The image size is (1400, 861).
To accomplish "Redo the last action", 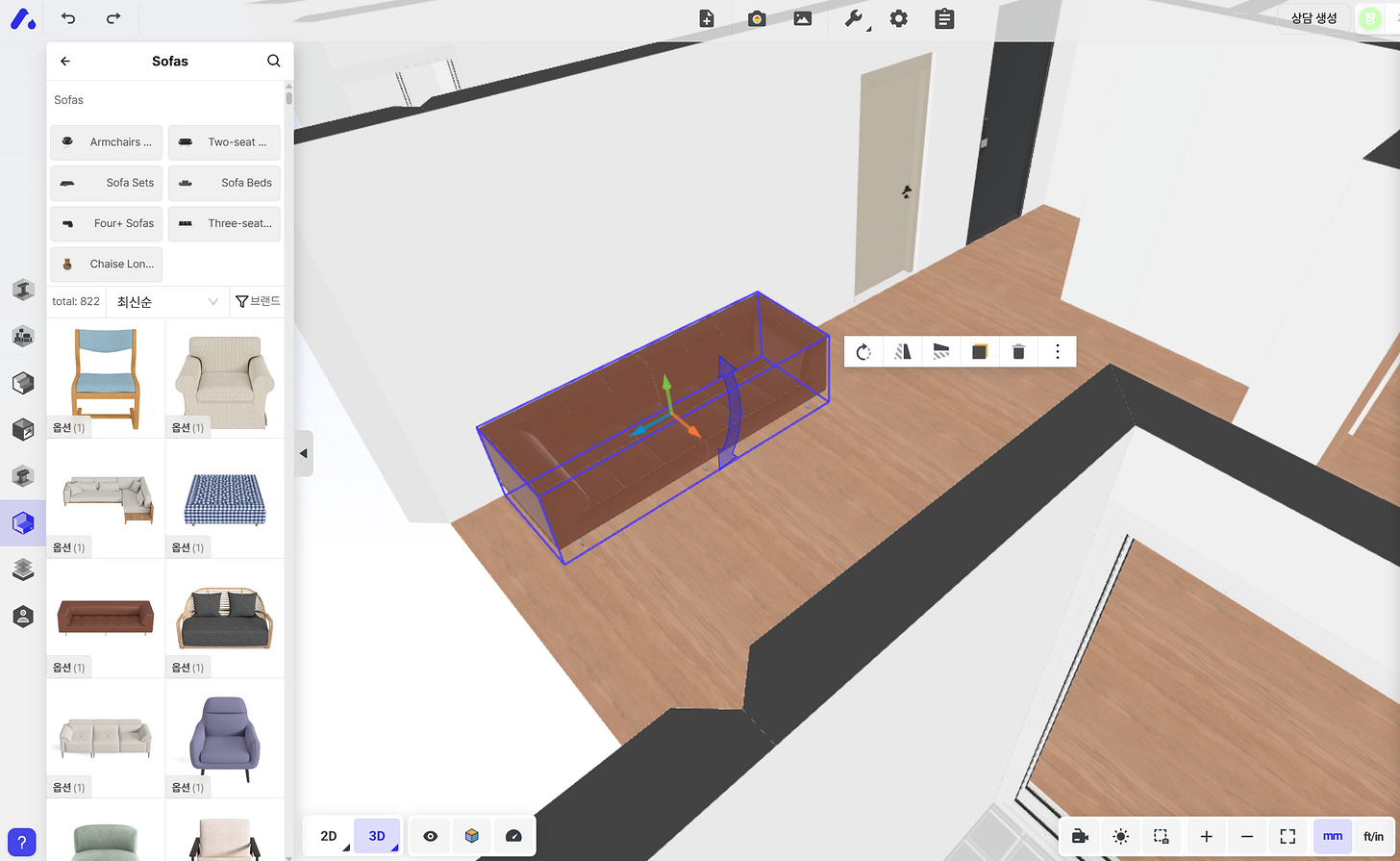I will (x=113, y=18).
